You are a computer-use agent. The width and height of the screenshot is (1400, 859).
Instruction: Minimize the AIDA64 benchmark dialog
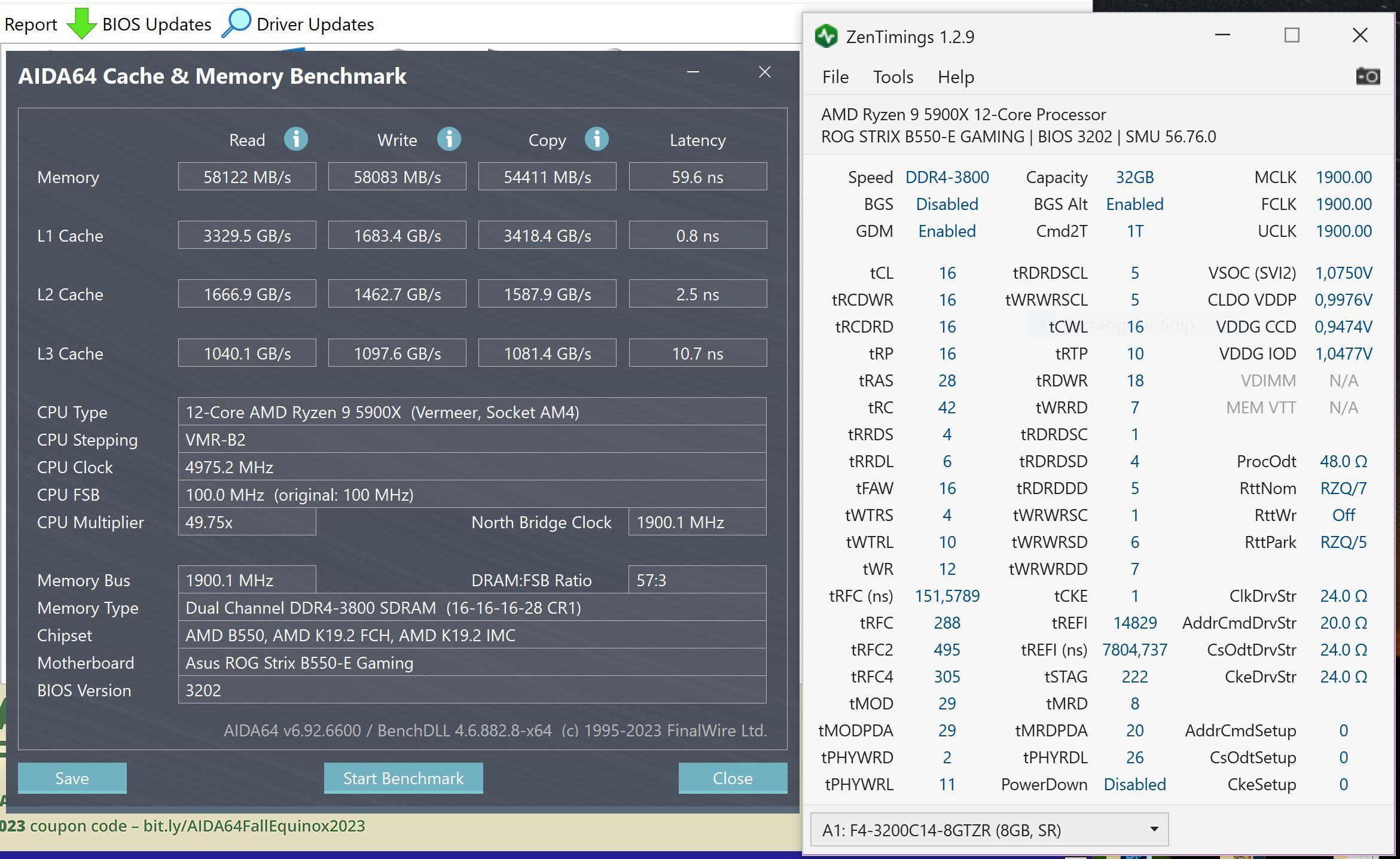point(693,72)
